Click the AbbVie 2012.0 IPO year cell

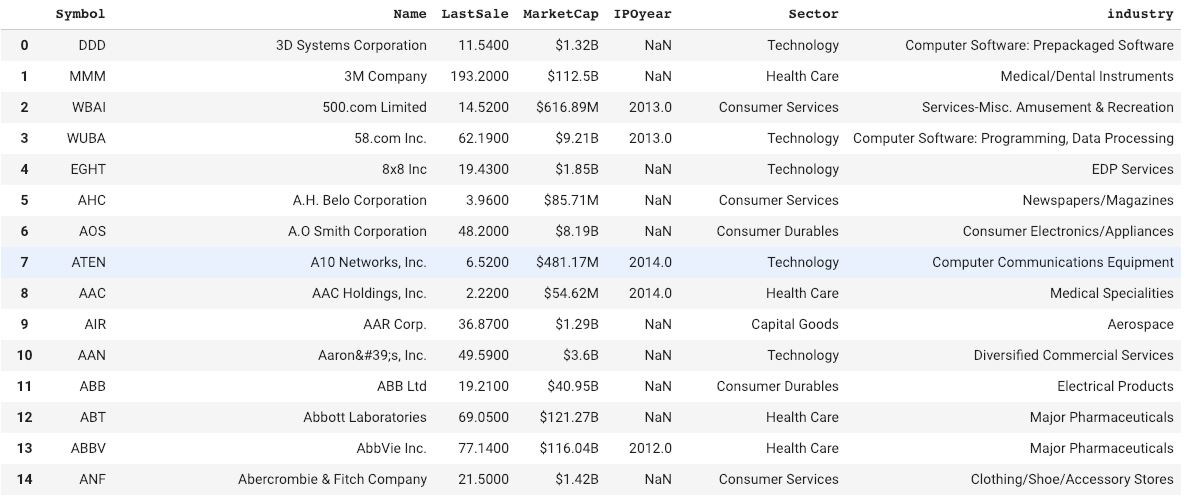click(650, 448)
